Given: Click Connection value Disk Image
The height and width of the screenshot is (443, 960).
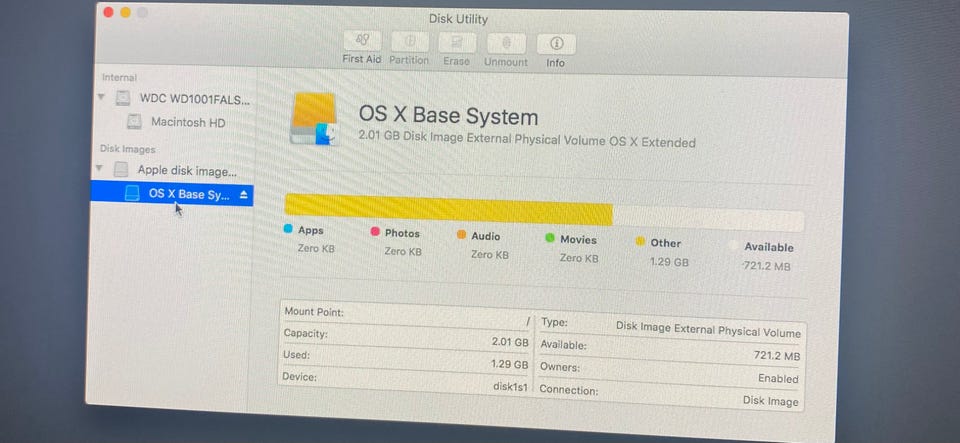Looking at the screenshot, I should [771, 401].
